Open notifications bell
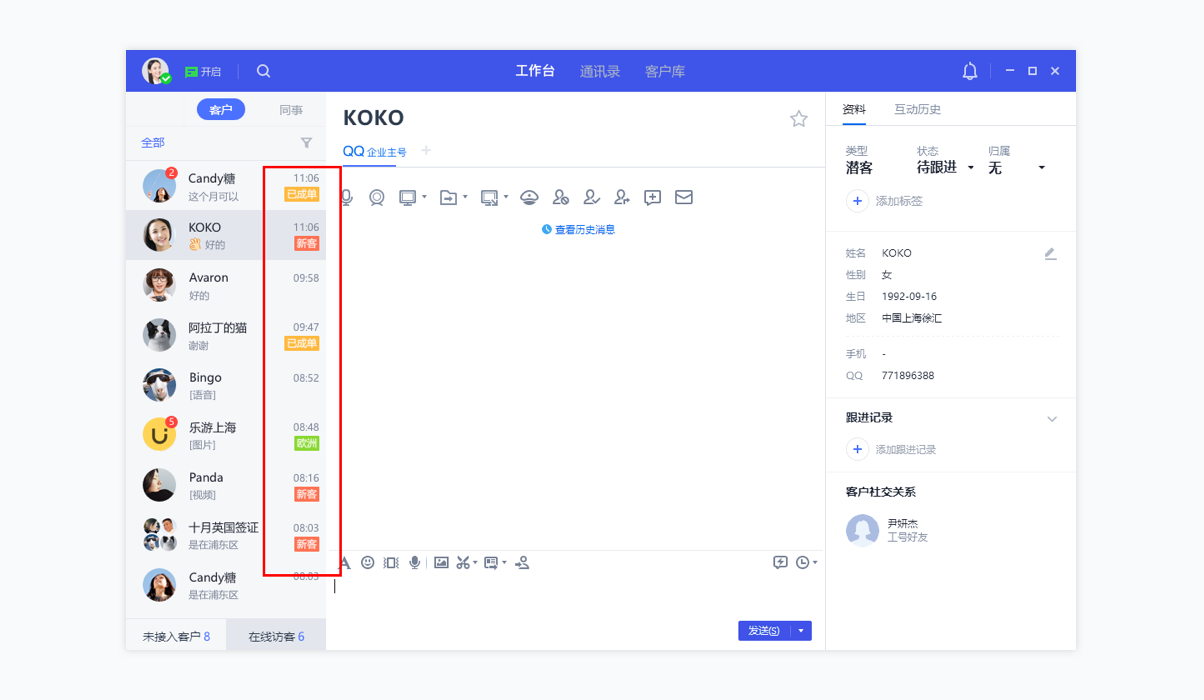1204x700 pixels. point(969,71)
